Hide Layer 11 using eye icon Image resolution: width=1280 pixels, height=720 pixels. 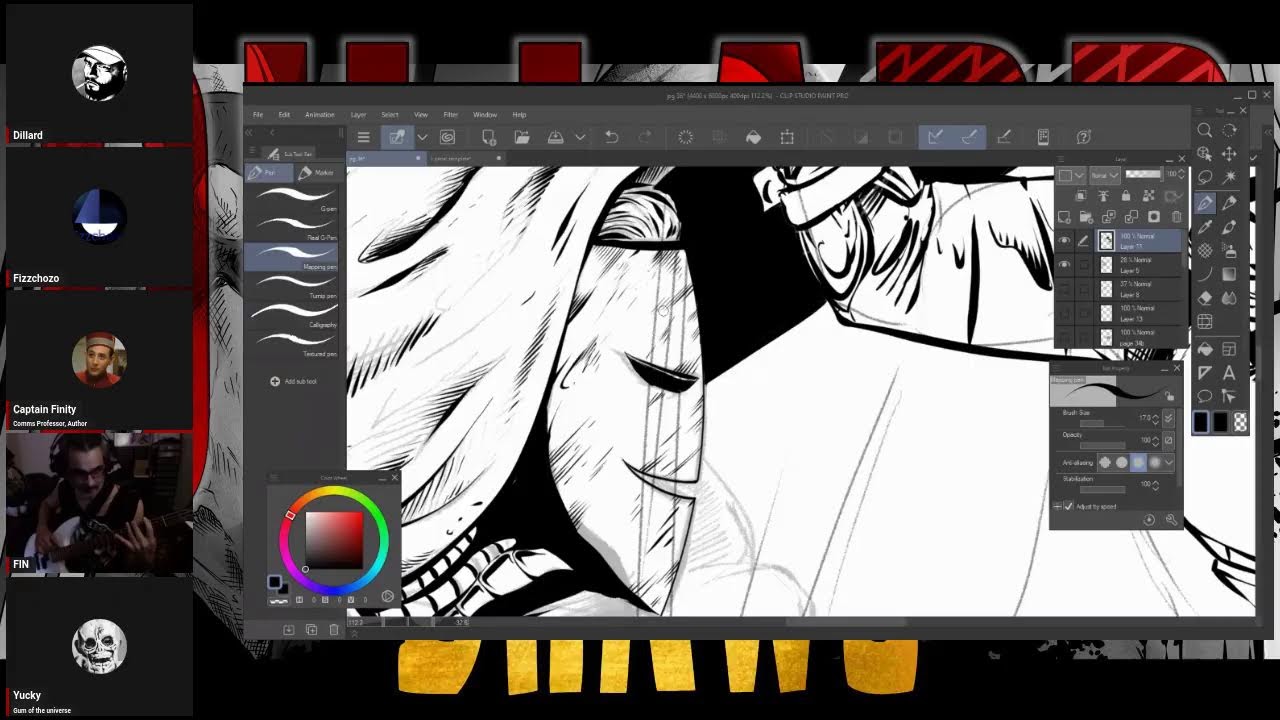(1064, 240)
